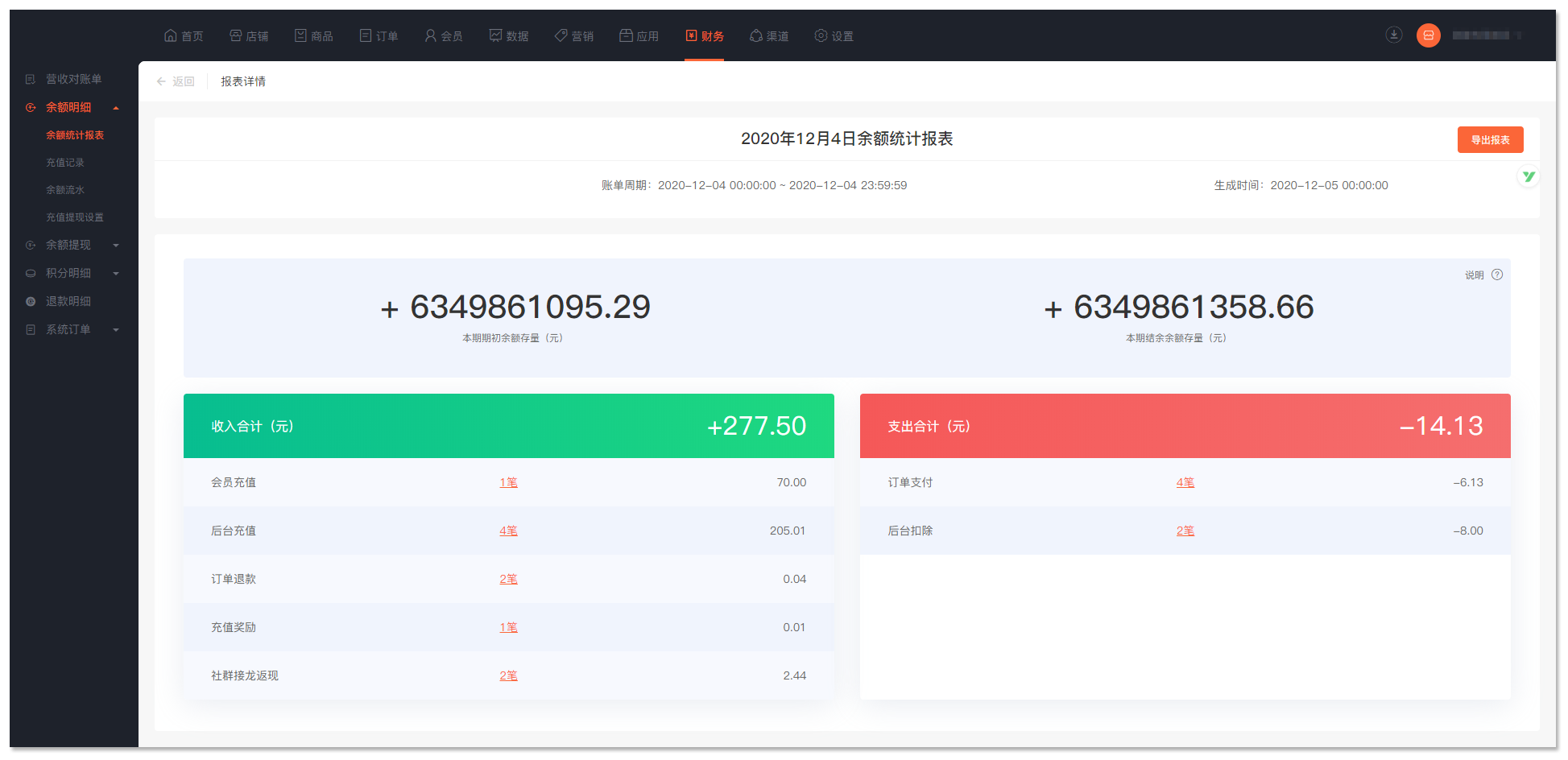This screenshot has width=1568, height=760.
Task: Click the download icon in top bar
Action: [1393, 35]
